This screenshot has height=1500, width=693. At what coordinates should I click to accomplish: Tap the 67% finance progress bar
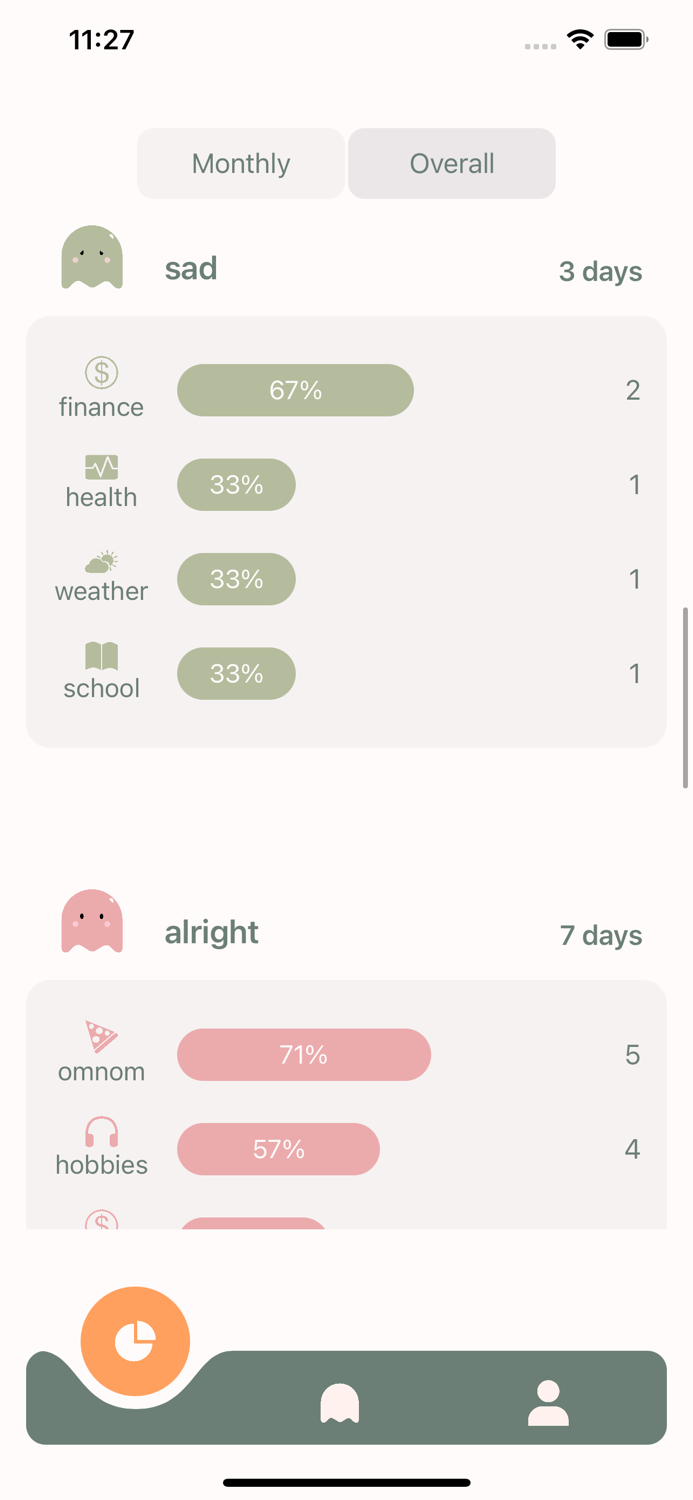tap(295, 390)
